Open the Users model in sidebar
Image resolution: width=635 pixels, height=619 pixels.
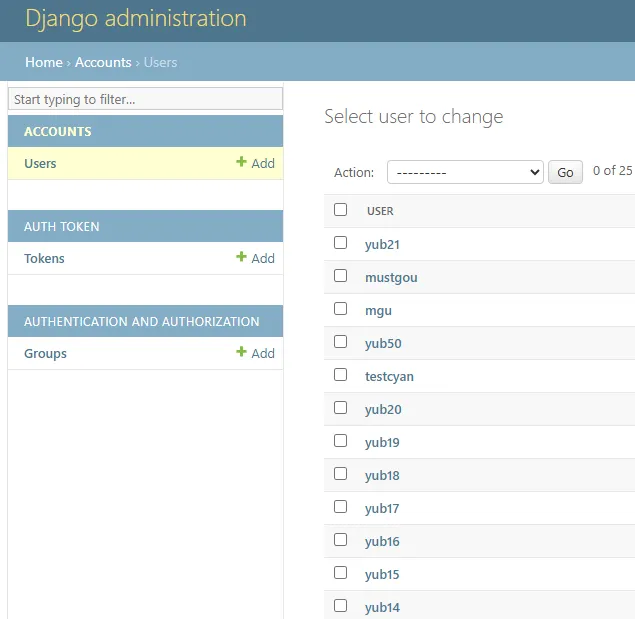[x=40, y=163]
